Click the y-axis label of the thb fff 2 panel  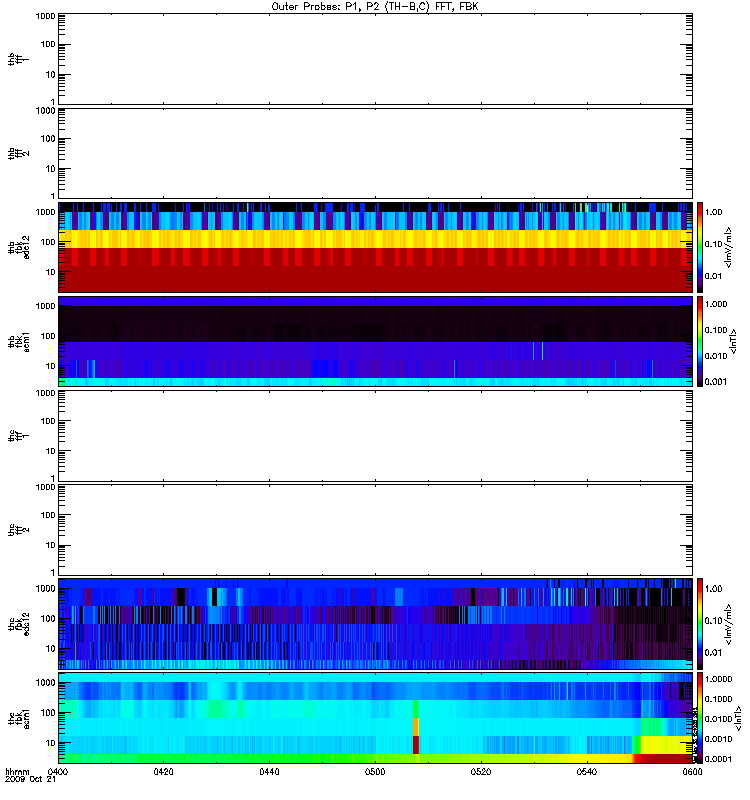click(19, 153)
